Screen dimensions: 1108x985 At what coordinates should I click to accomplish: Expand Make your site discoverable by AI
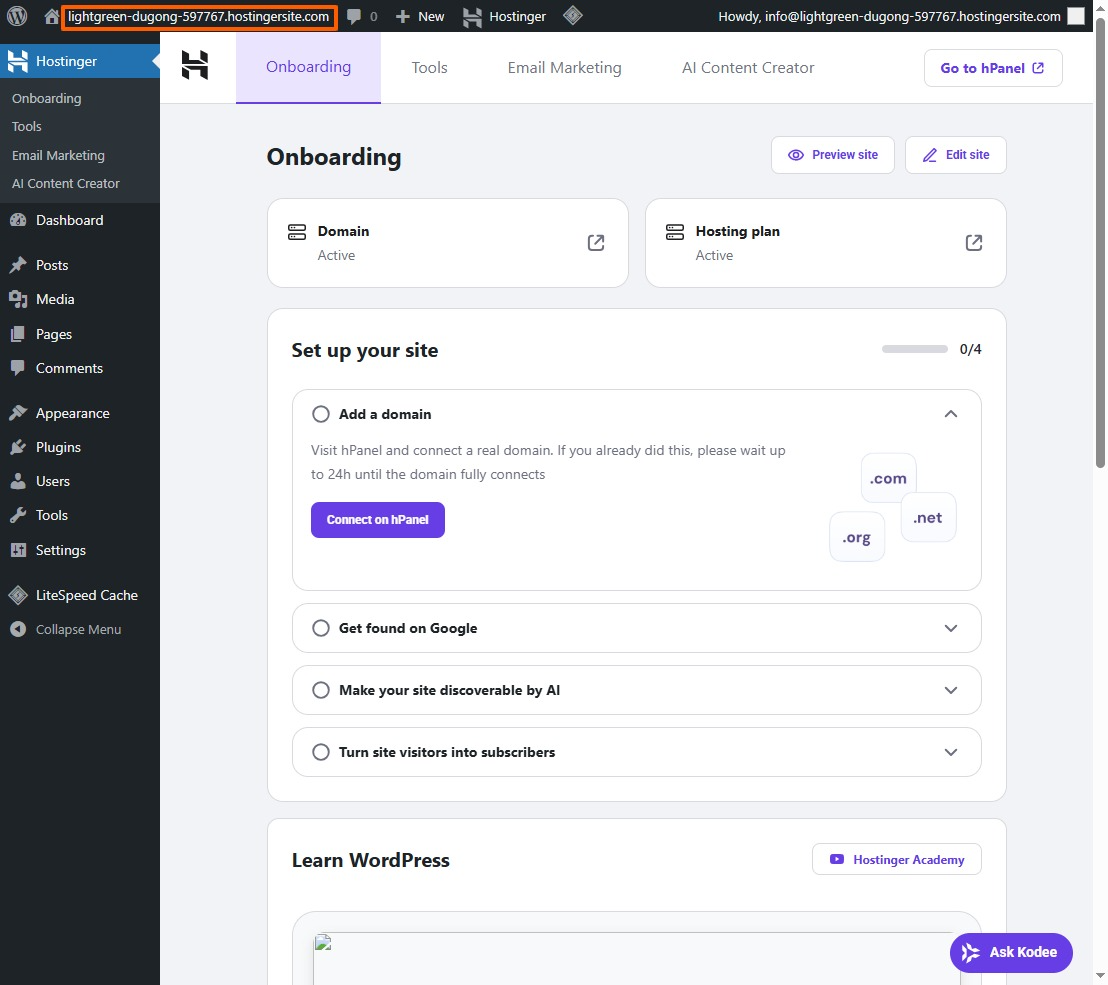951,690
